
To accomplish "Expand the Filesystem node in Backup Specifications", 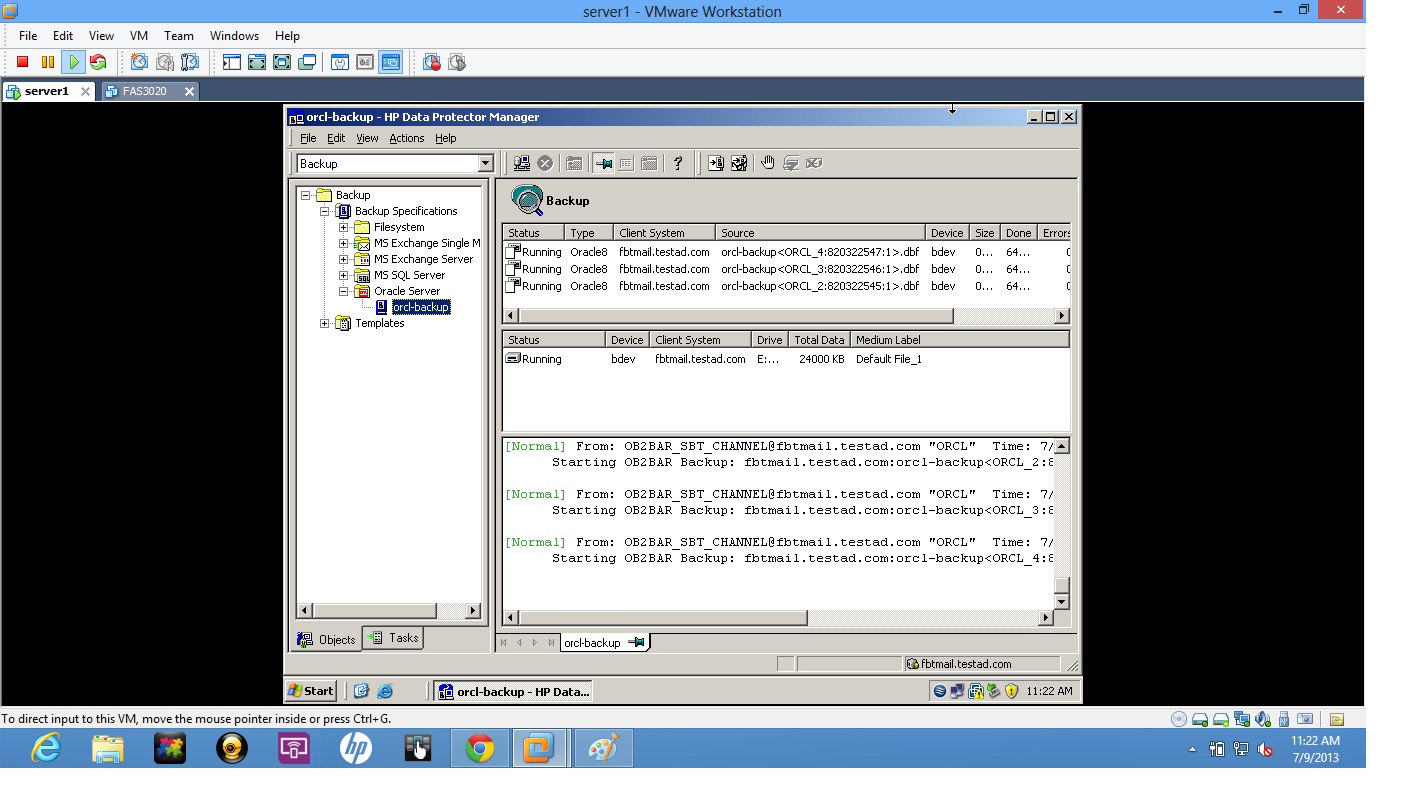I will [x=344, y=227].
